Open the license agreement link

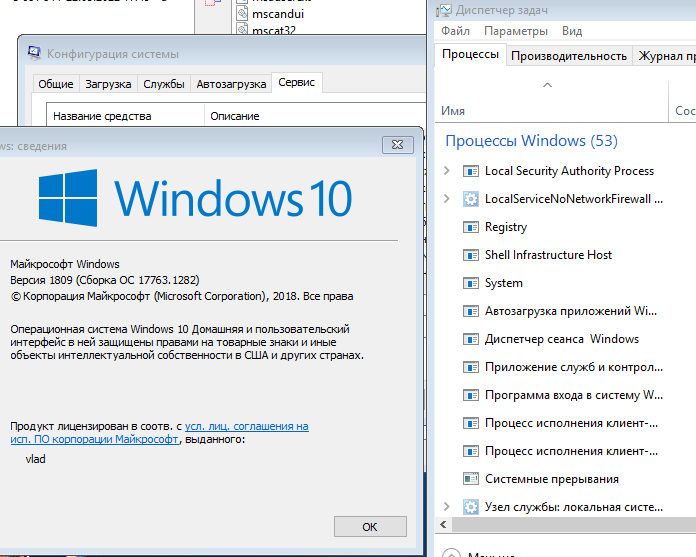click(246, 426)
